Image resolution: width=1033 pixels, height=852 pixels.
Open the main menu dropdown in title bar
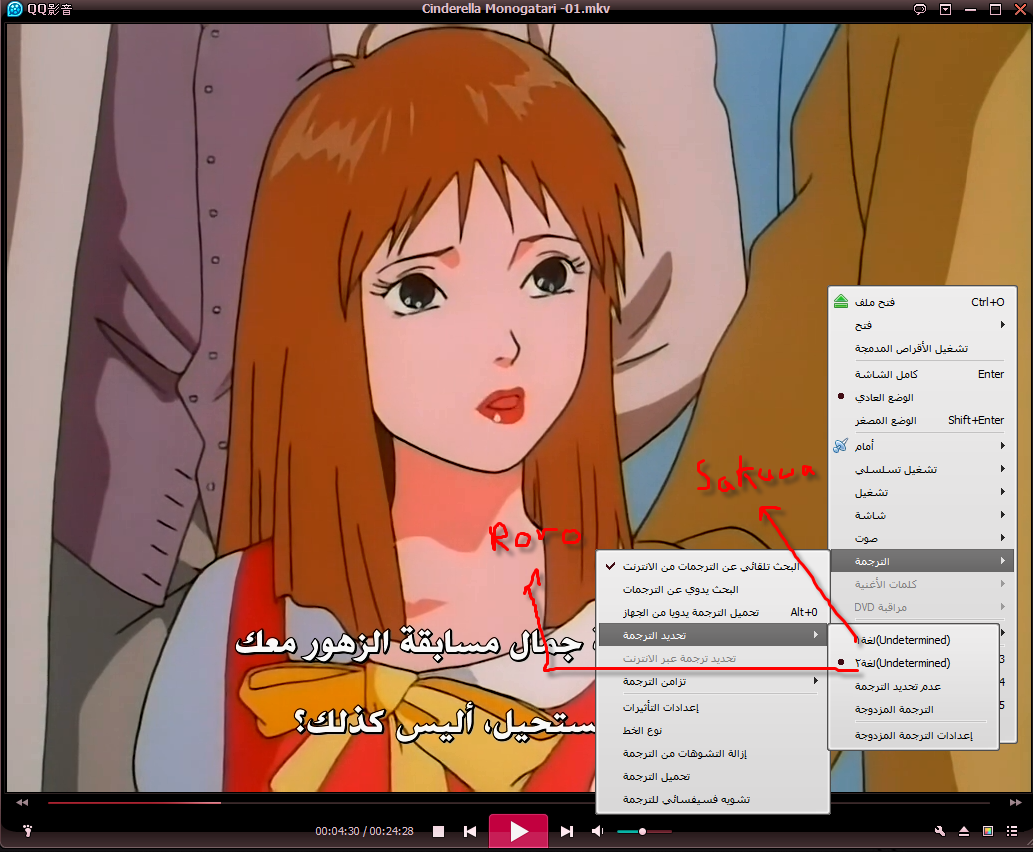946,9
